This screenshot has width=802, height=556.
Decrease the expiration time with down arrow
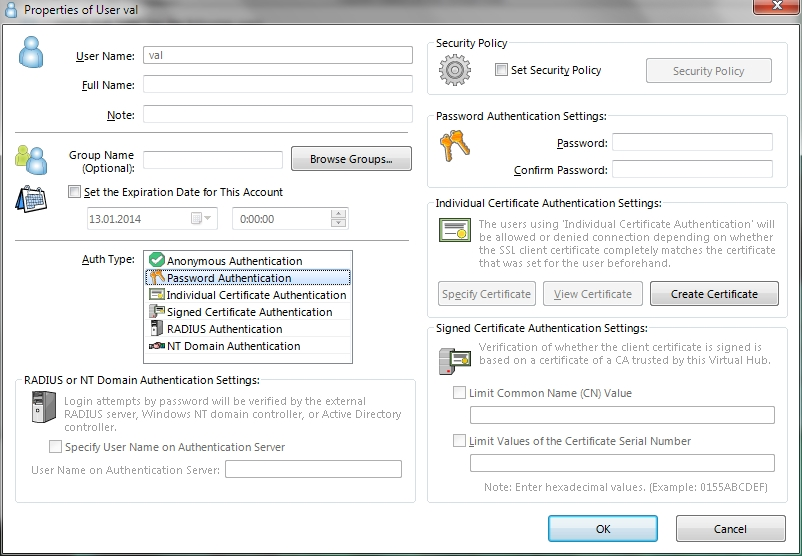coord(338,223)
